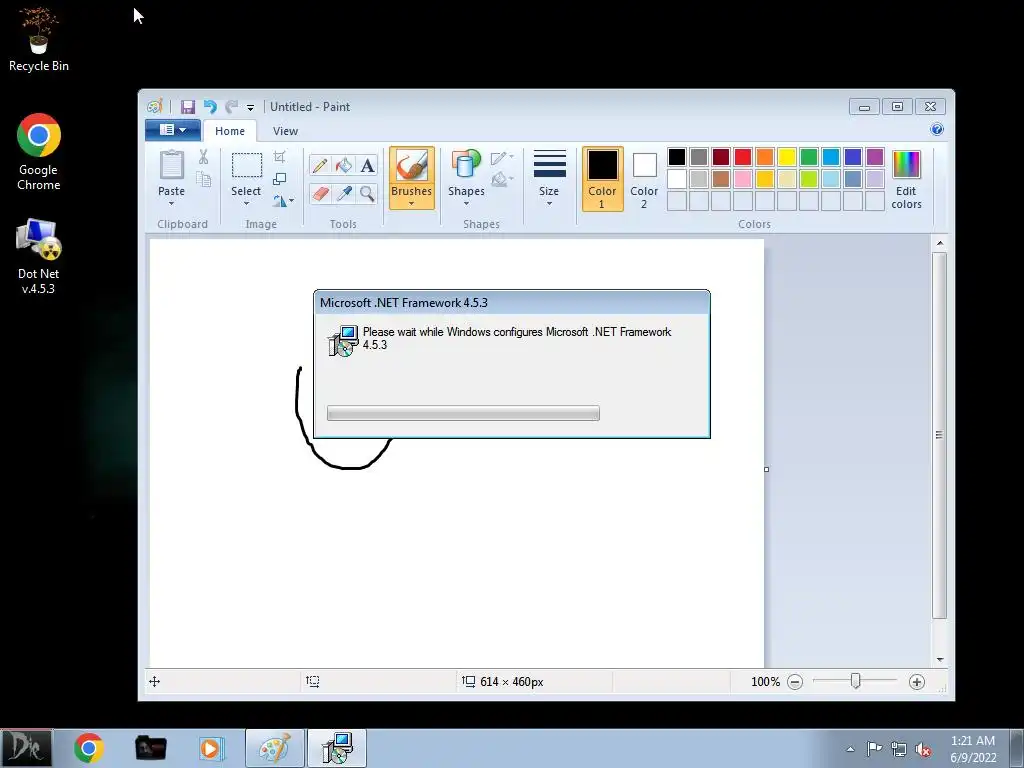Image resolution: width=1024 pixels, height=768 pixels.
Task: Click the installer taskbar button
Action: click(x=337, y=748)
